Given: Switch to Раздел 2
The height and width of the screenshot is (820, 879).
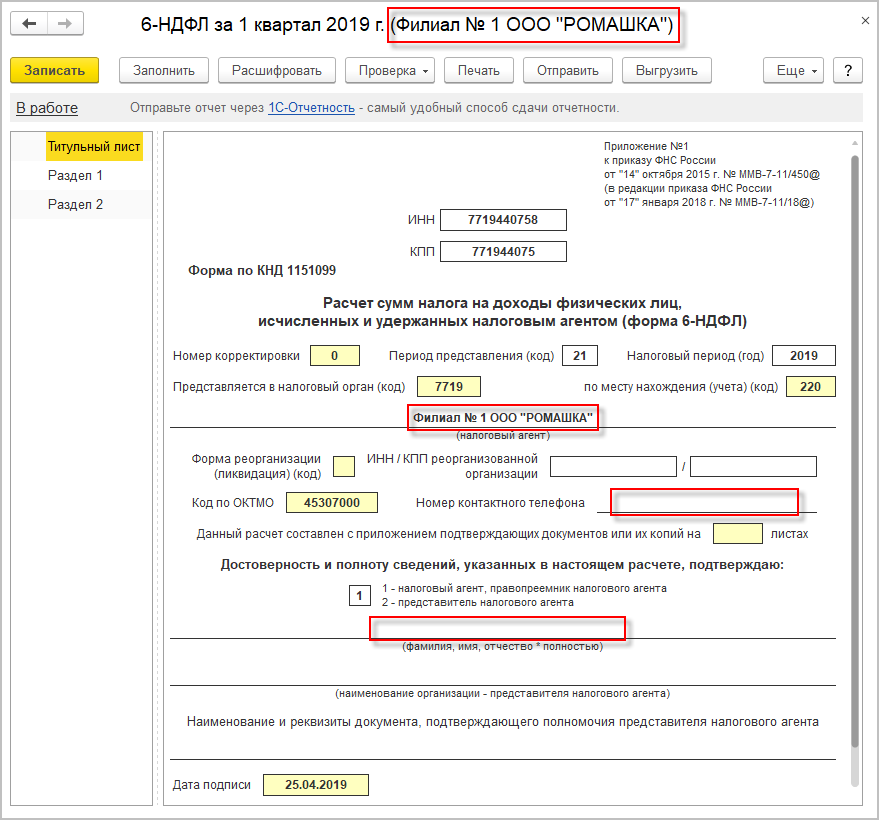Looking at the screenshot, I should tap(75, 205).
